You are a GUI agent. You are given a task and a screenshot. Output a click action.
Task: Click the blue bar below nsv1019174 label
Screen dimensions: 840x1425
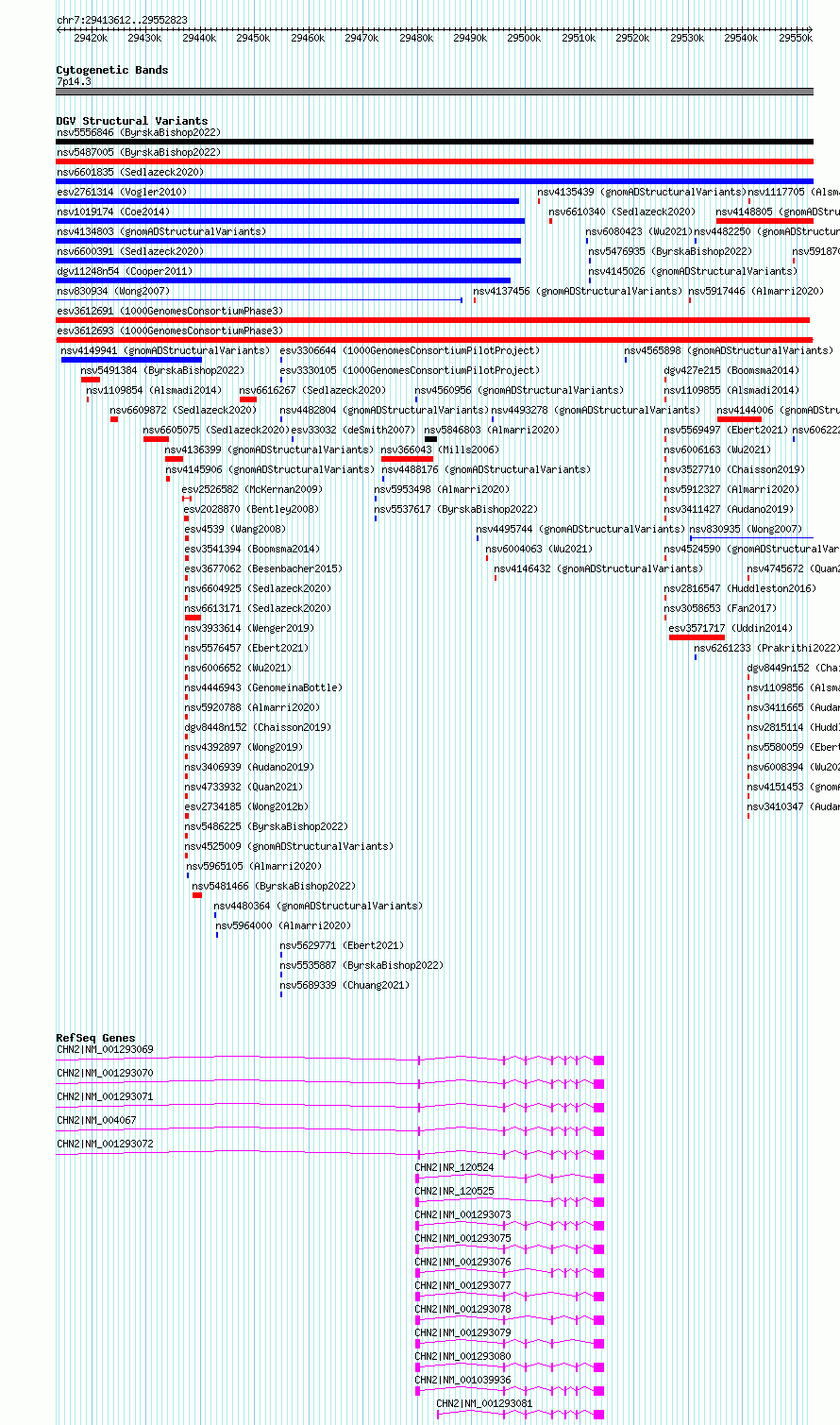(x=291, y=221)
